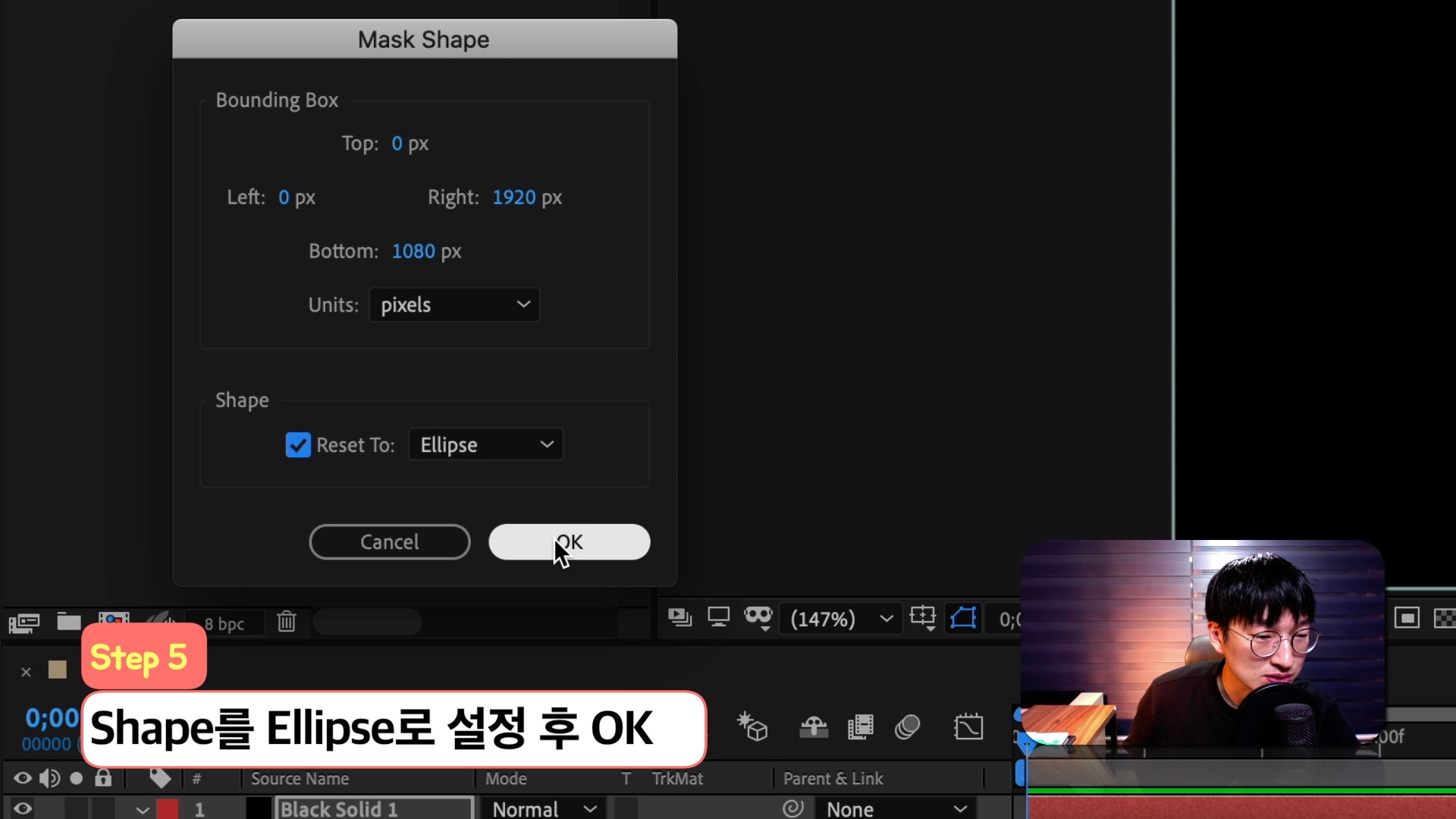Screen dimensions: 1456x819
Task: Open the Reset To Ellipse dropdown
Action: [x=486, y=445]
